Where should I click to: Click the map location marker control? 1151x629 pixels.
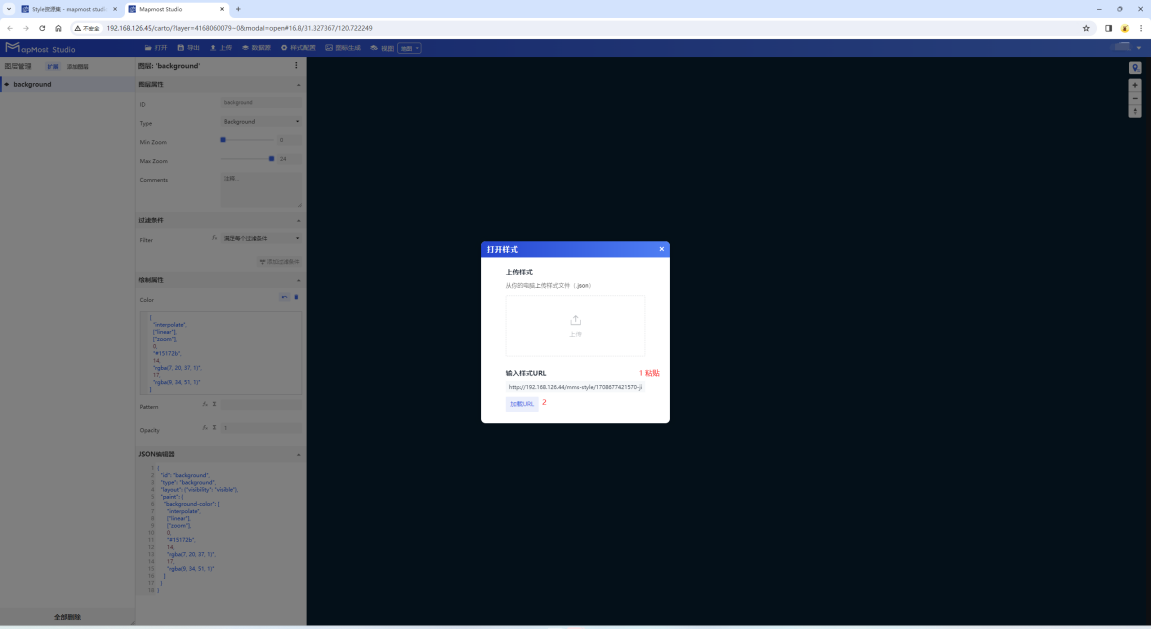pyautogui.click(x=1135, y=68)
